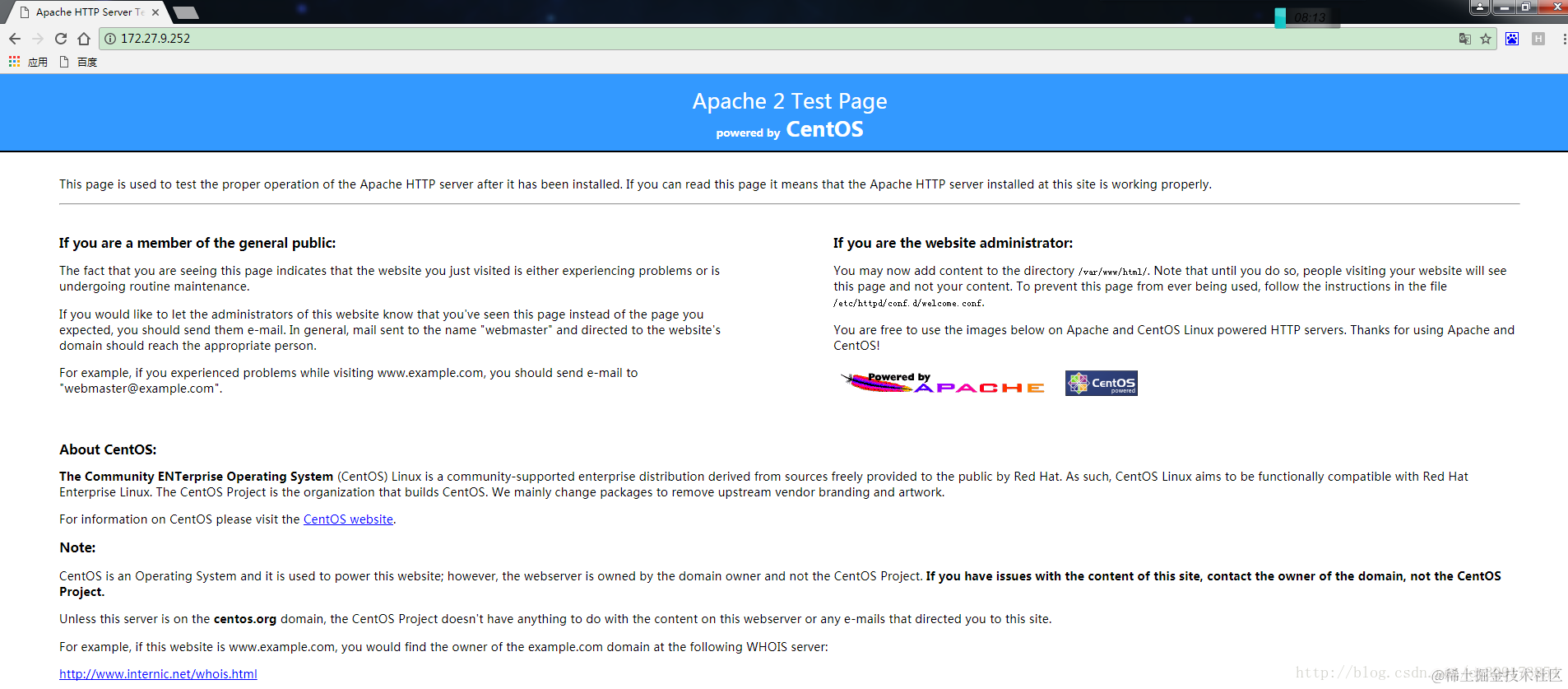
Task: Click the Note: heading
Action: (x=77, y=547)
